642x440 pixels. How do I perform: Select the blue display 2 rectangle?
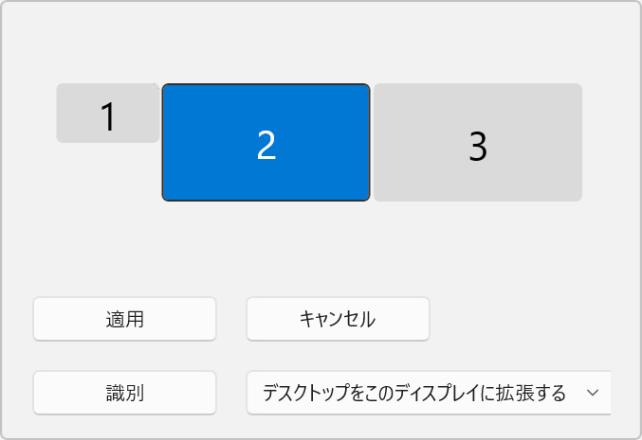click(x=266, y=142)
